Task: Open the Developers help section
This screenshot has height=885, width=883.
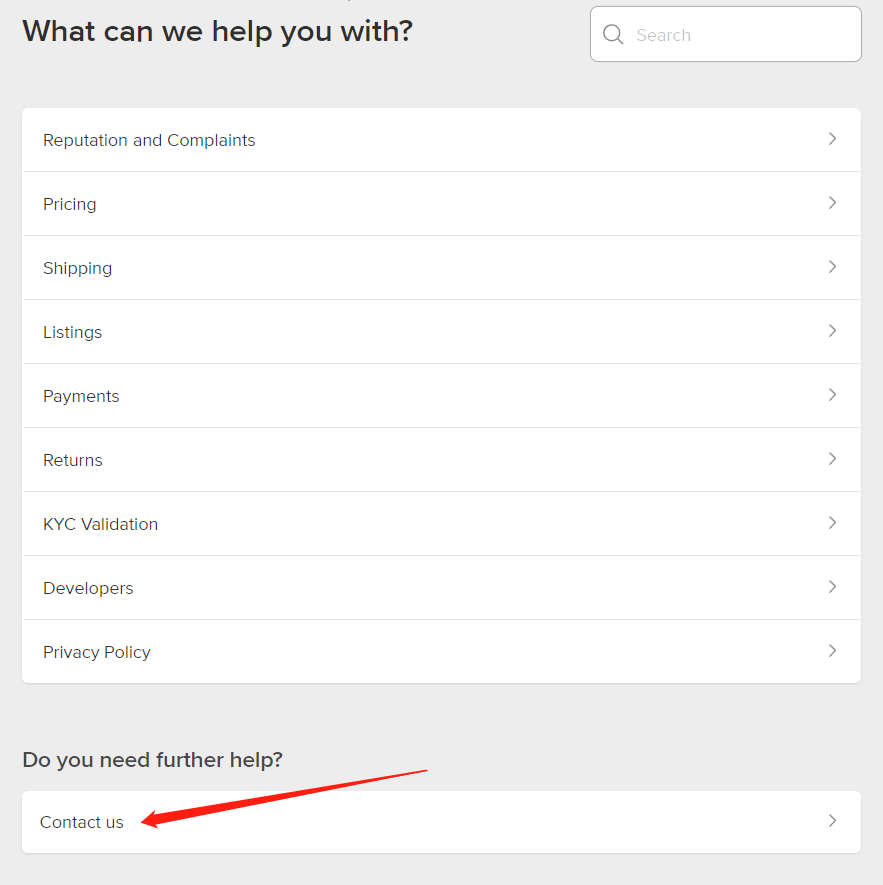Action: pos(88,588)
